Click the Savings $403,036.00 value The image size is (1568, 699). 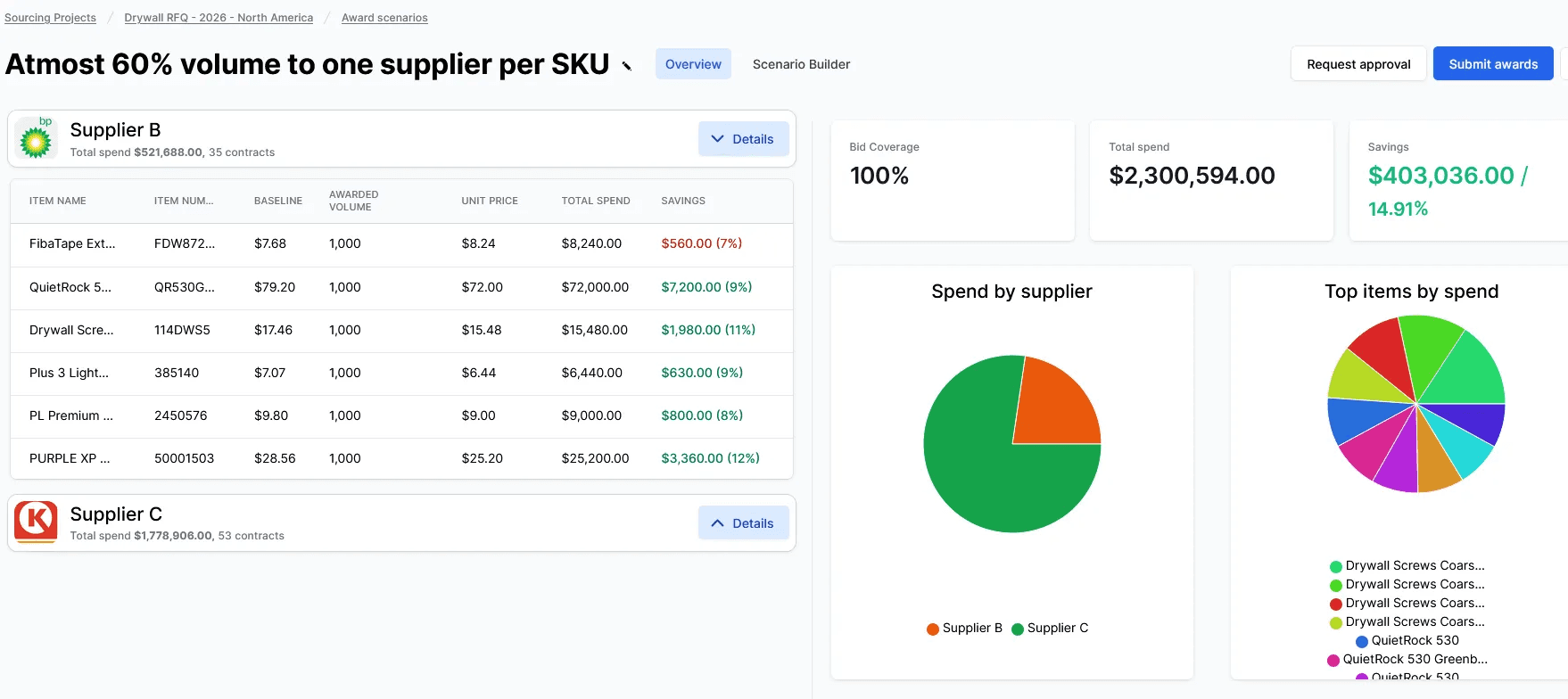(x=1441, y=176)
